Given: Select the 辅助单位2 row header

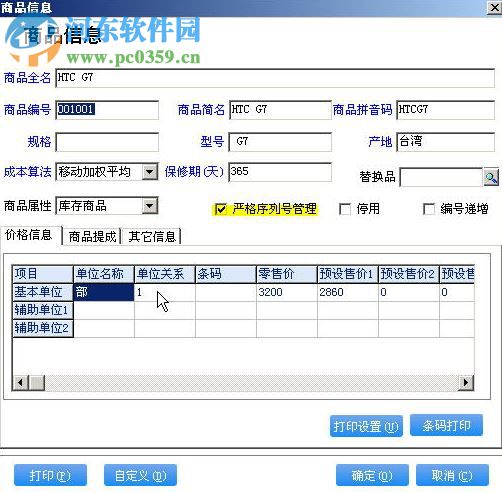Looking at the screenshot, I should (x=43, y=328).
